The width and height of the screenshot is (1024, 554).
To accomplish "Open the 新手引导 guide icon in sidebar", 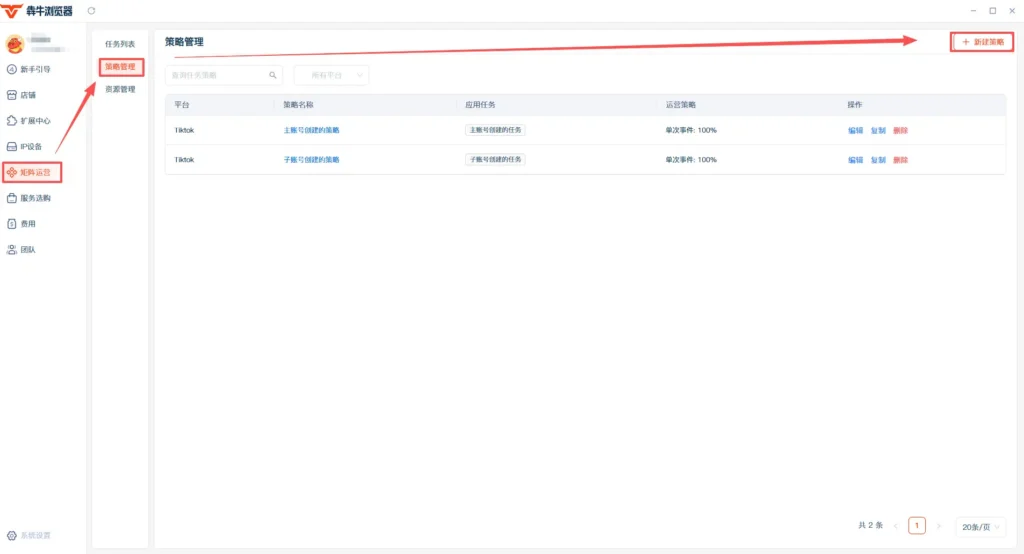I will [12, 69].
